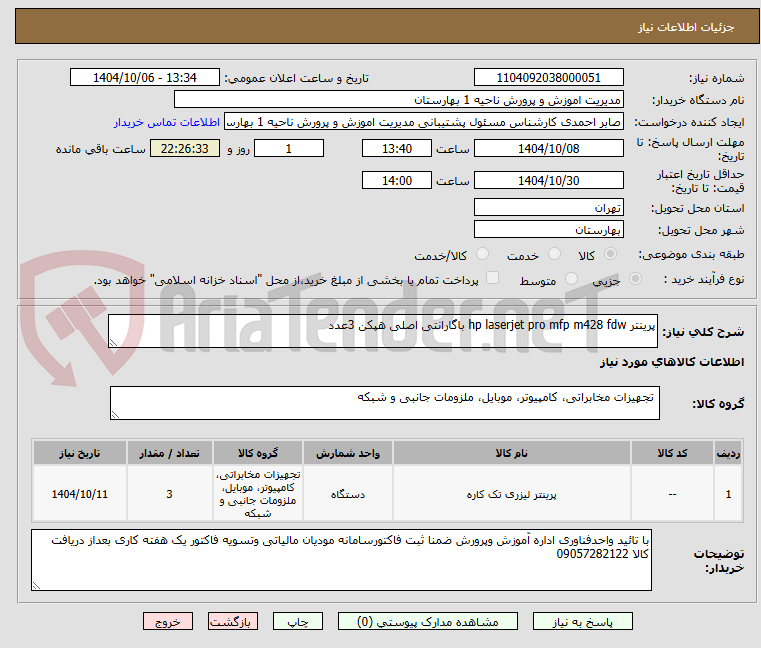Click the شماره نیاز field 1104092038000051
This screenshot has width=761, height=648.
coord(548,78)
